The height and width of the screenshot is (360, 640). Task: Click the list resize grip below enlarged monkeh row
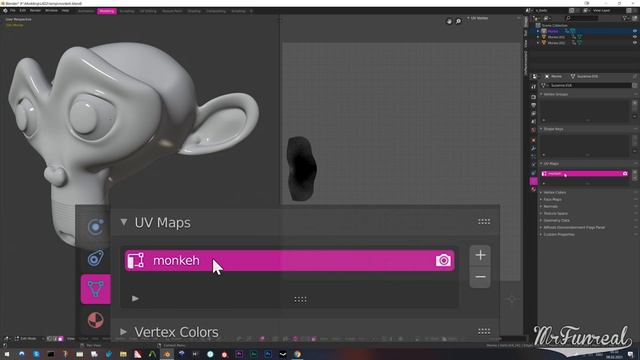point(300,299)
